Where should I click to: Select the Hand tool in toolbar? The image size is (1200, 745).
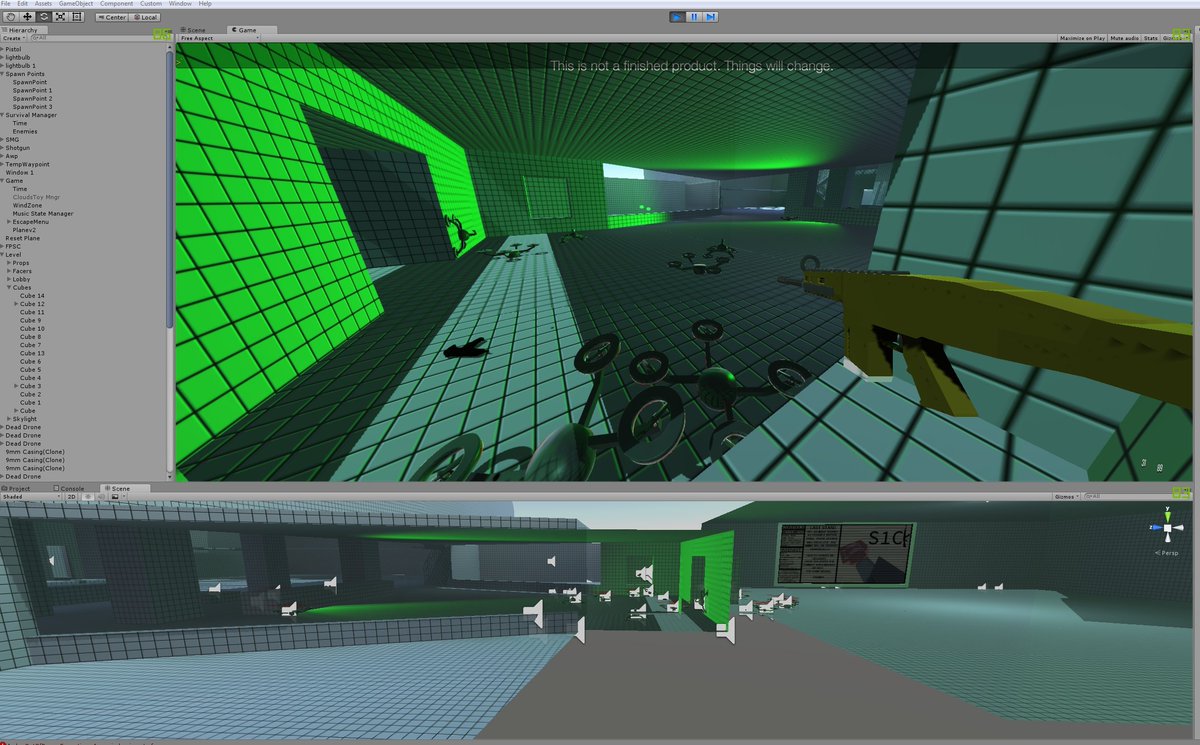point(11,16)
